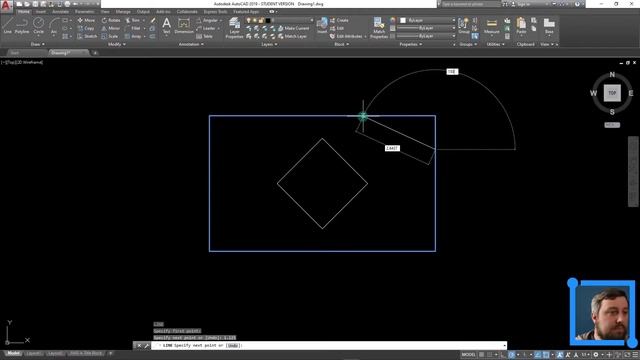Click the Group tool
Screen dimensions: 640x360
[464, 26]
